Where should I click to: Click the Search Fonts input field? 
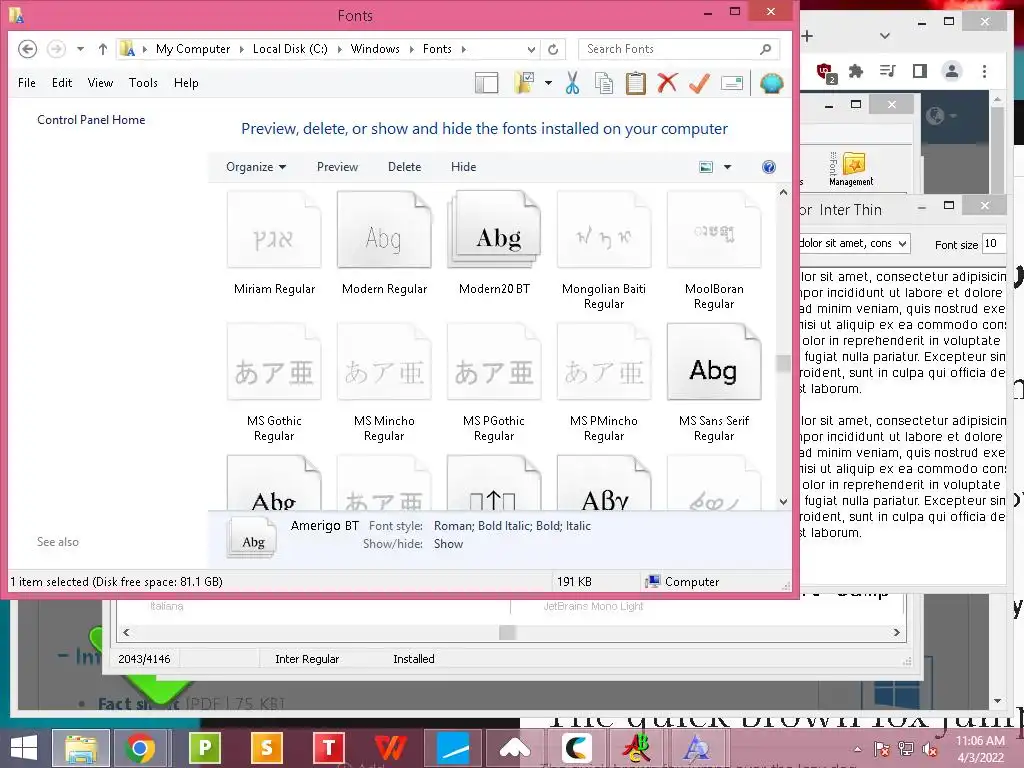678,49
